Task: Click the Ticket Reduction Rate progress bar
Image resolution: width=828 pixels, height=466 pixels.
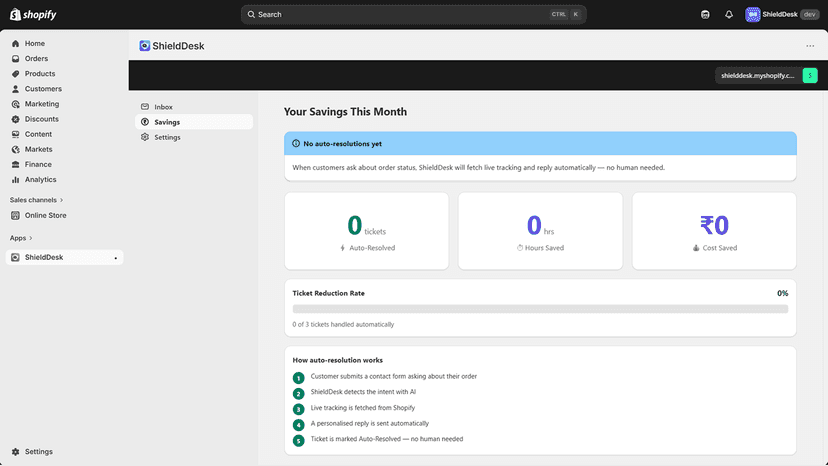Action: click(x=540, y=309)
